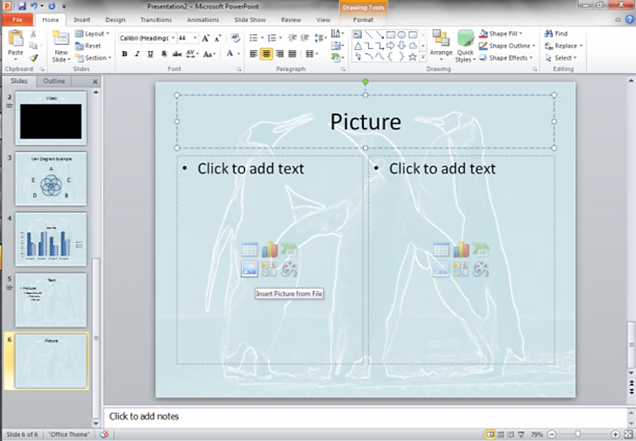
Task: Click the New Slide icon
Action: 60,40
